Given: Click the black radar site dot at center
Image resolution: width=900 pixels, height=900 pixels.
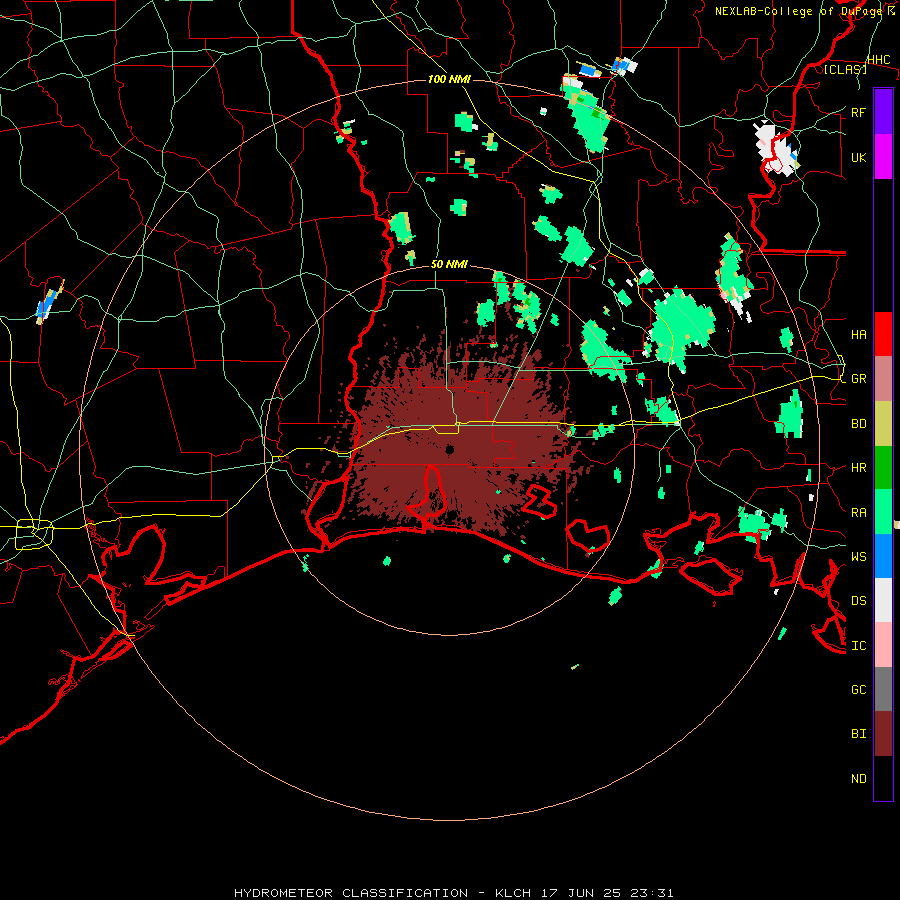Looking at the screenshot, I should pyautogui.click(x=449, y=449).
